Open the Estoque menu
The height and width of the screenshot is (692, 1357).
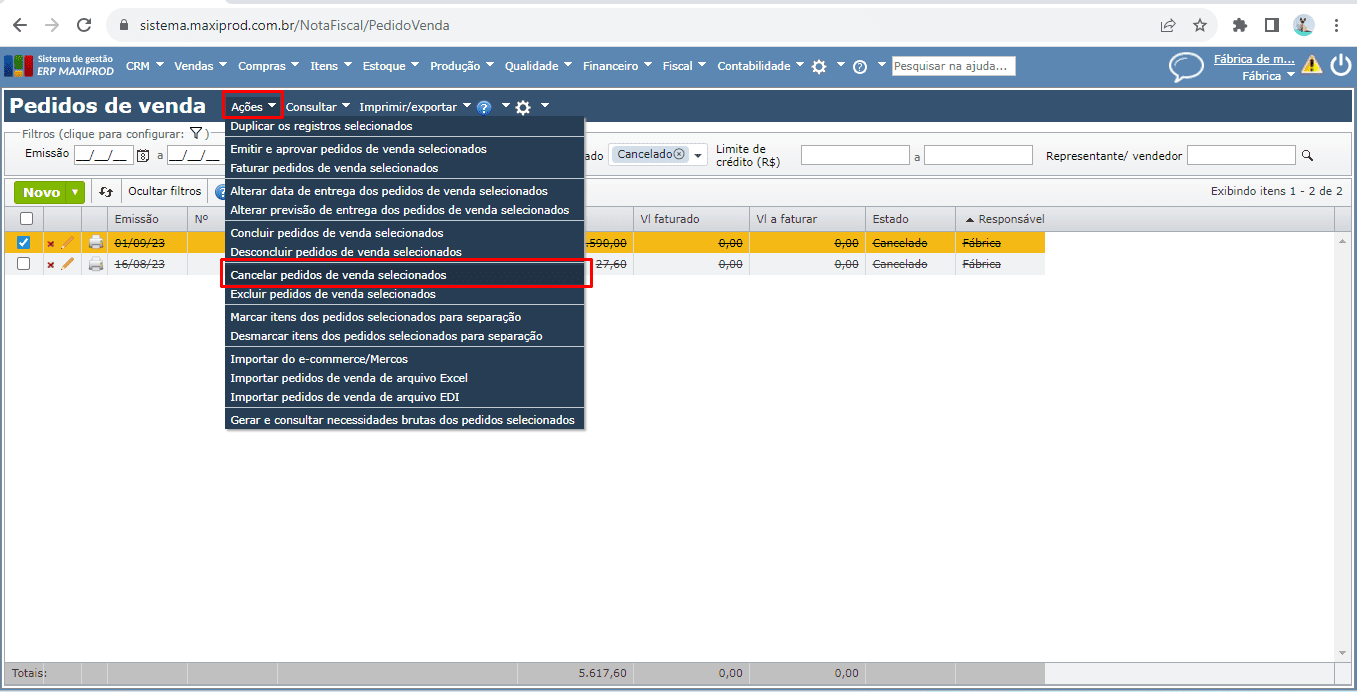point(392,66)
